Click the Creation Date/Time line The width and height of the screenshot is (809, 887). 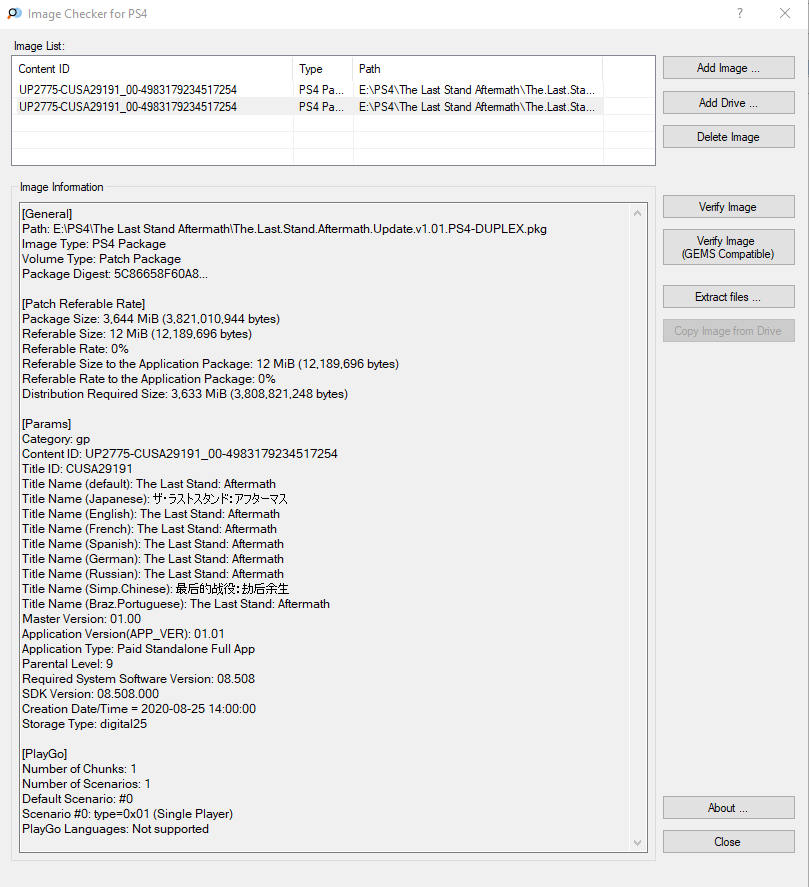(139, 709)
